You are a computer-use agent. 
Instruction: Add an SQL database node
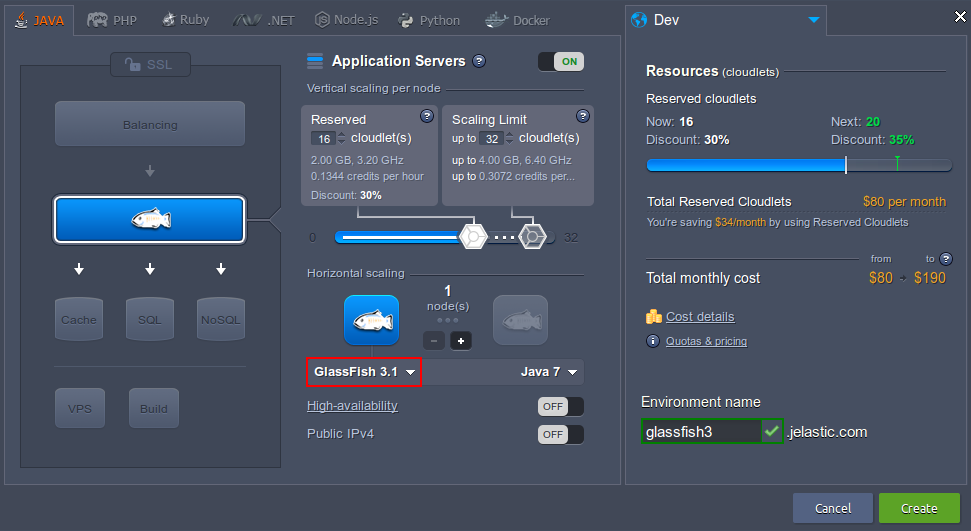click(150, 319)
